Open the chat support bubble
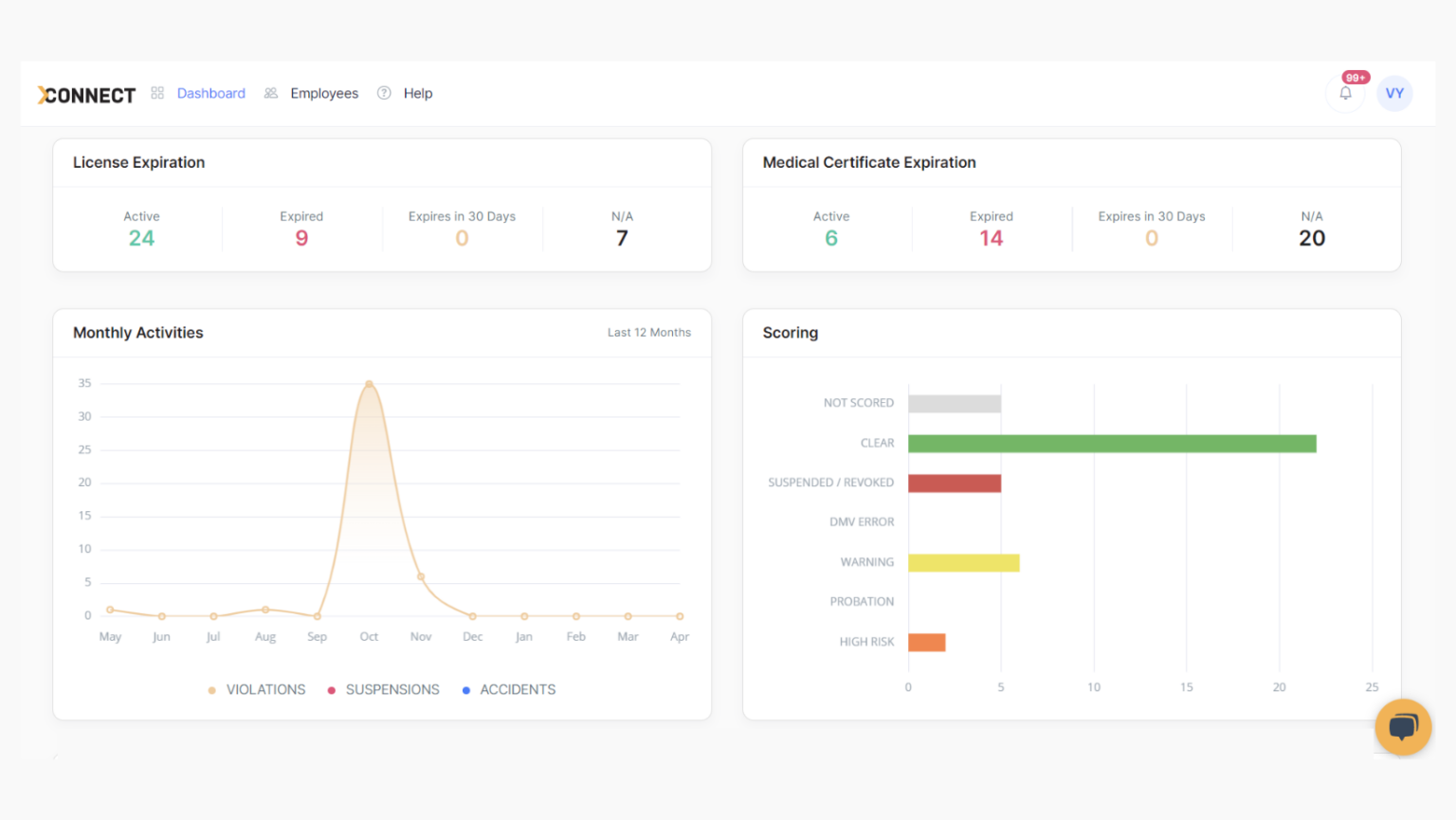Image resolution: width=1456 pixels, height=820 pixels. [x=1403, y=727]
